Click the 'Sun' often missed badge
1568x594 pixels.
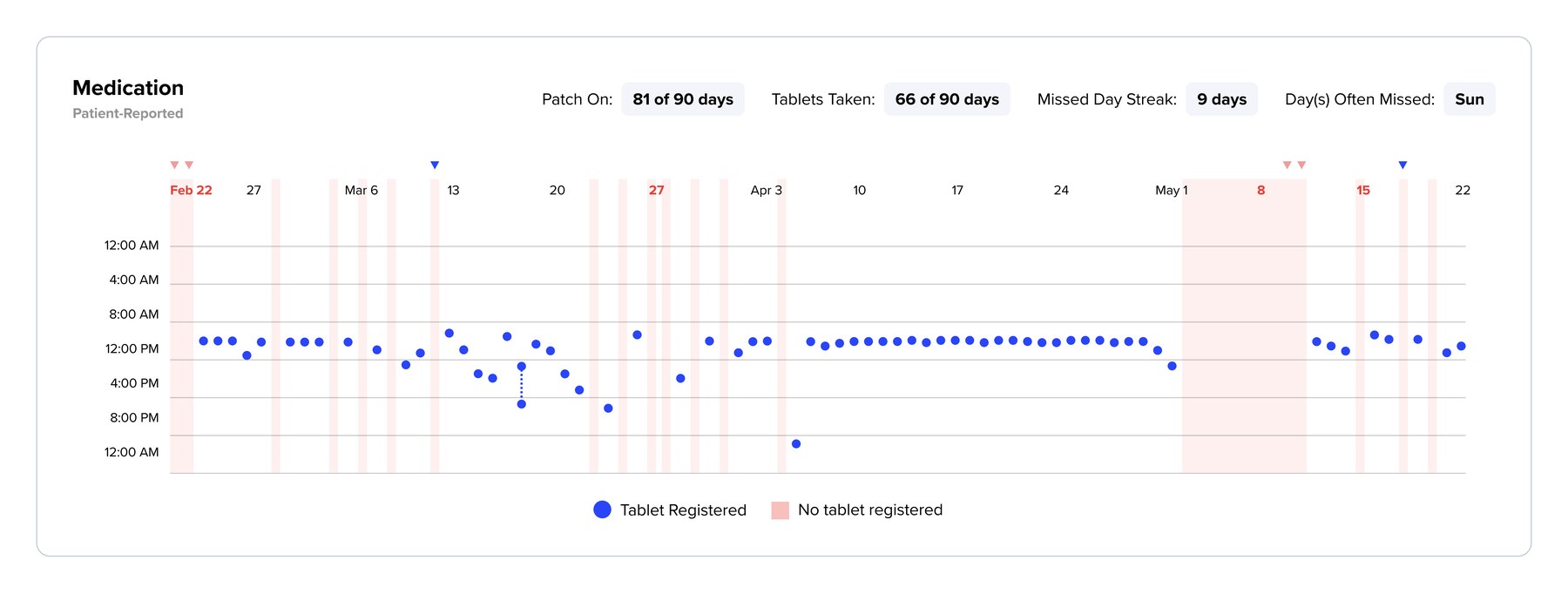[1470, 99]
